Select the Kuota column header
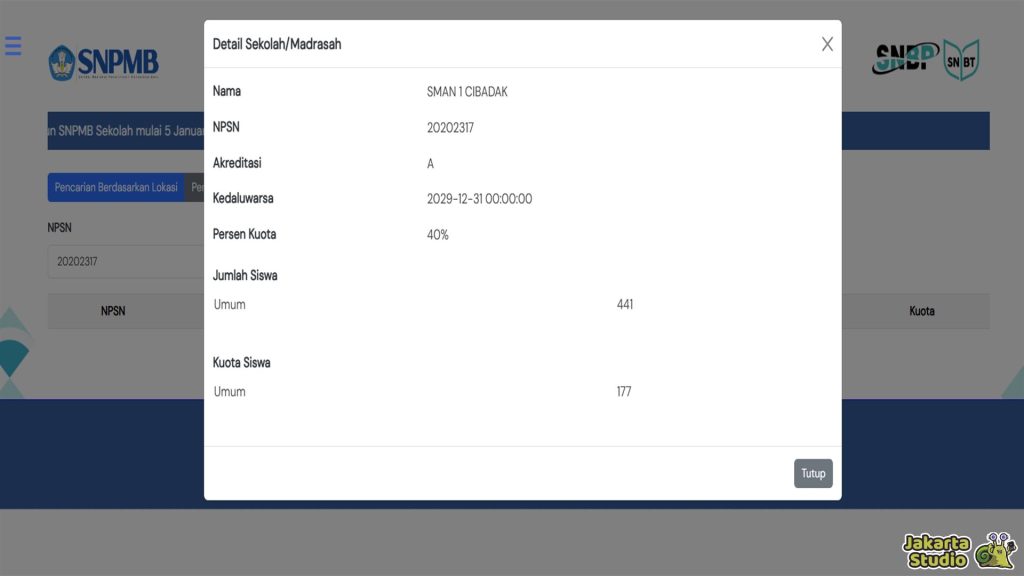 920,311
